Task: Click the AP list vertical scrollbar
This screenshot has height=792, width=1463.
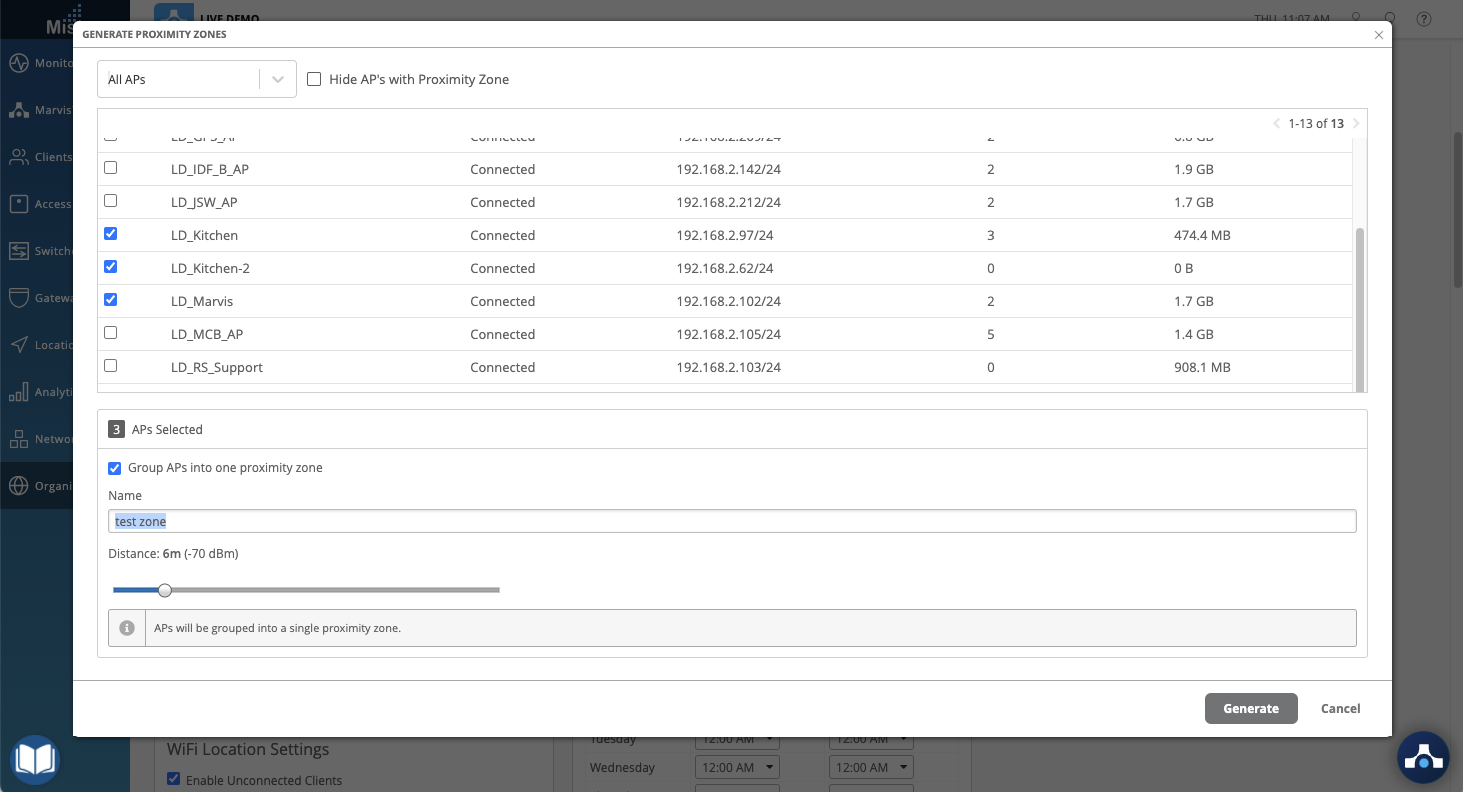Action: (x=1359, y=310)
